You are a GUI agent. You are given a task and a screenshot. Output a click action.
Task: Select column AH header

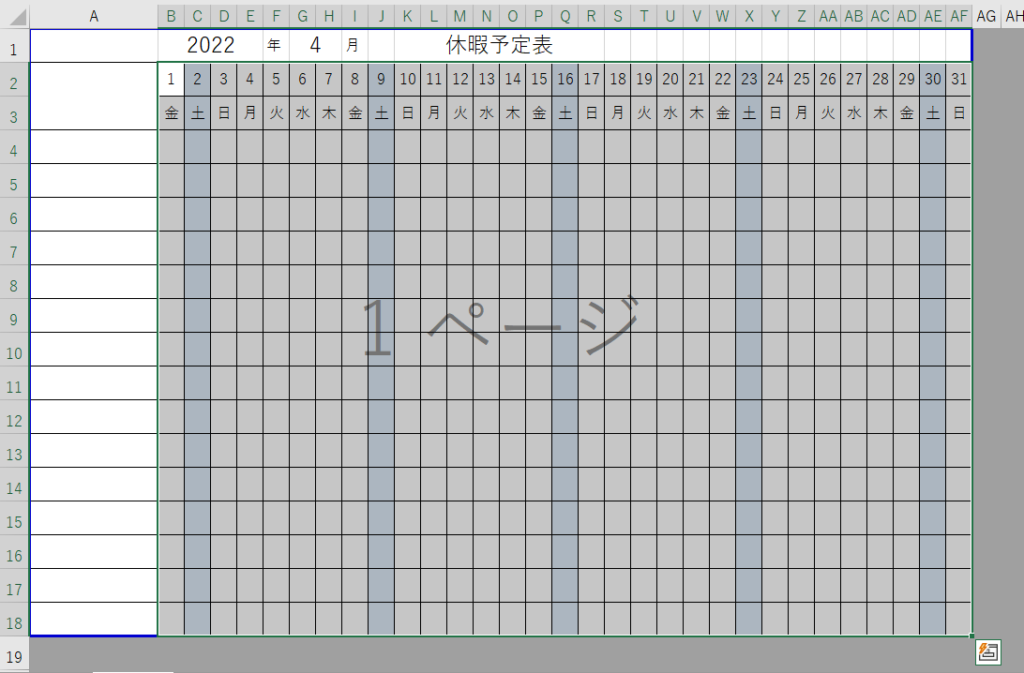pos(1012,15)
